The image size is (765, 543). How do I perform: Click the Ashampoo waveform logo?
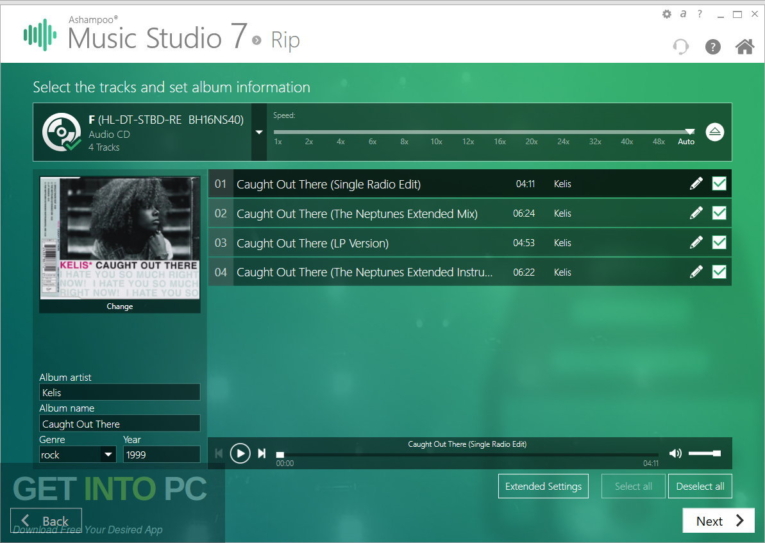(x=40, y=35)
